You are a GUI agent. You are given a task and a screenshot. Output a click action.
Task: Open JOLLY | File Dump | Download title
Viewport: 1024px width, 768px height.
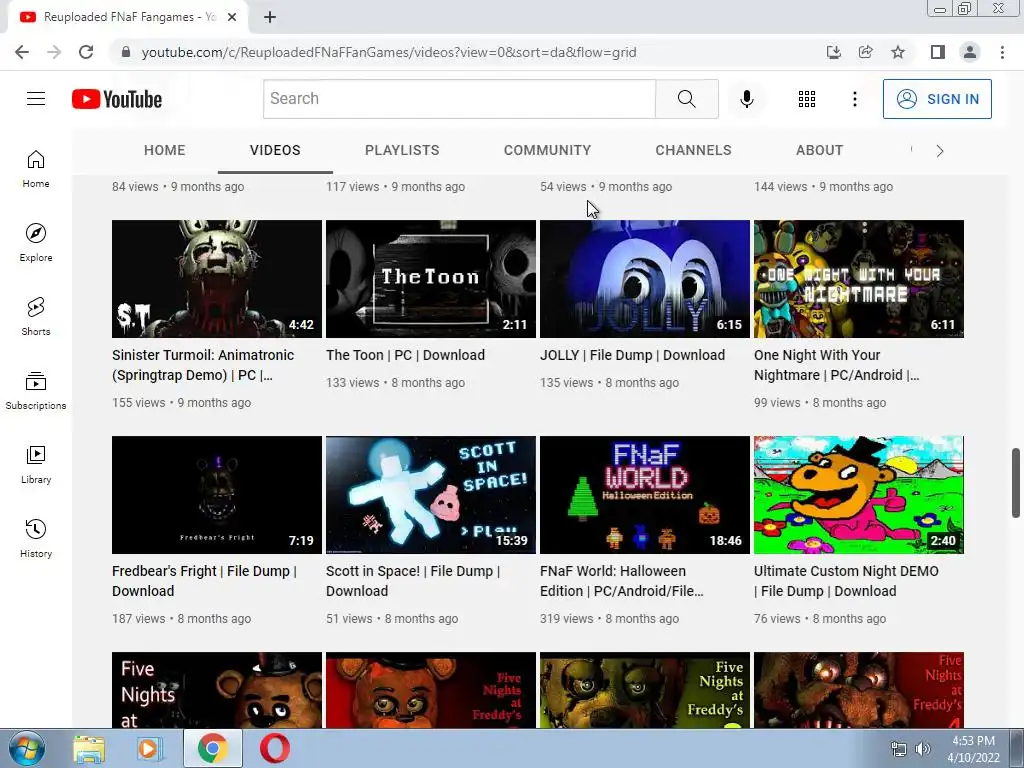[632, 355]
